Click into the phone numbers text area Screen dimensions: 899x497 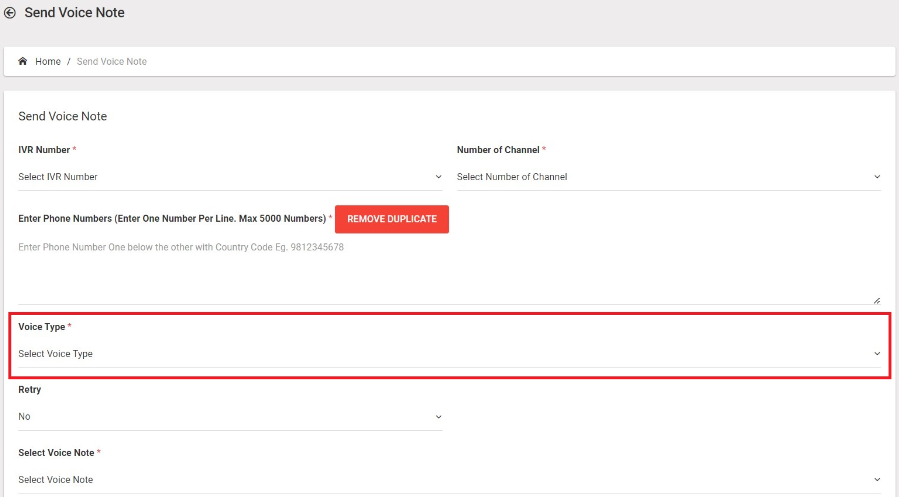pyautogui.click(x=449, y=271)
